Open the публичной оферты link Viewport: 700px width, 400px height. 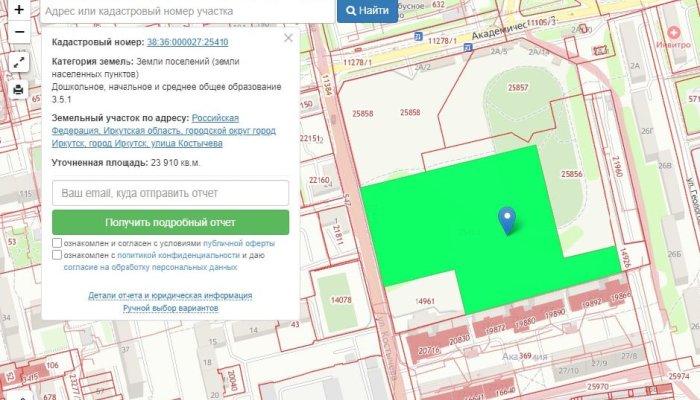pos(239,243)
